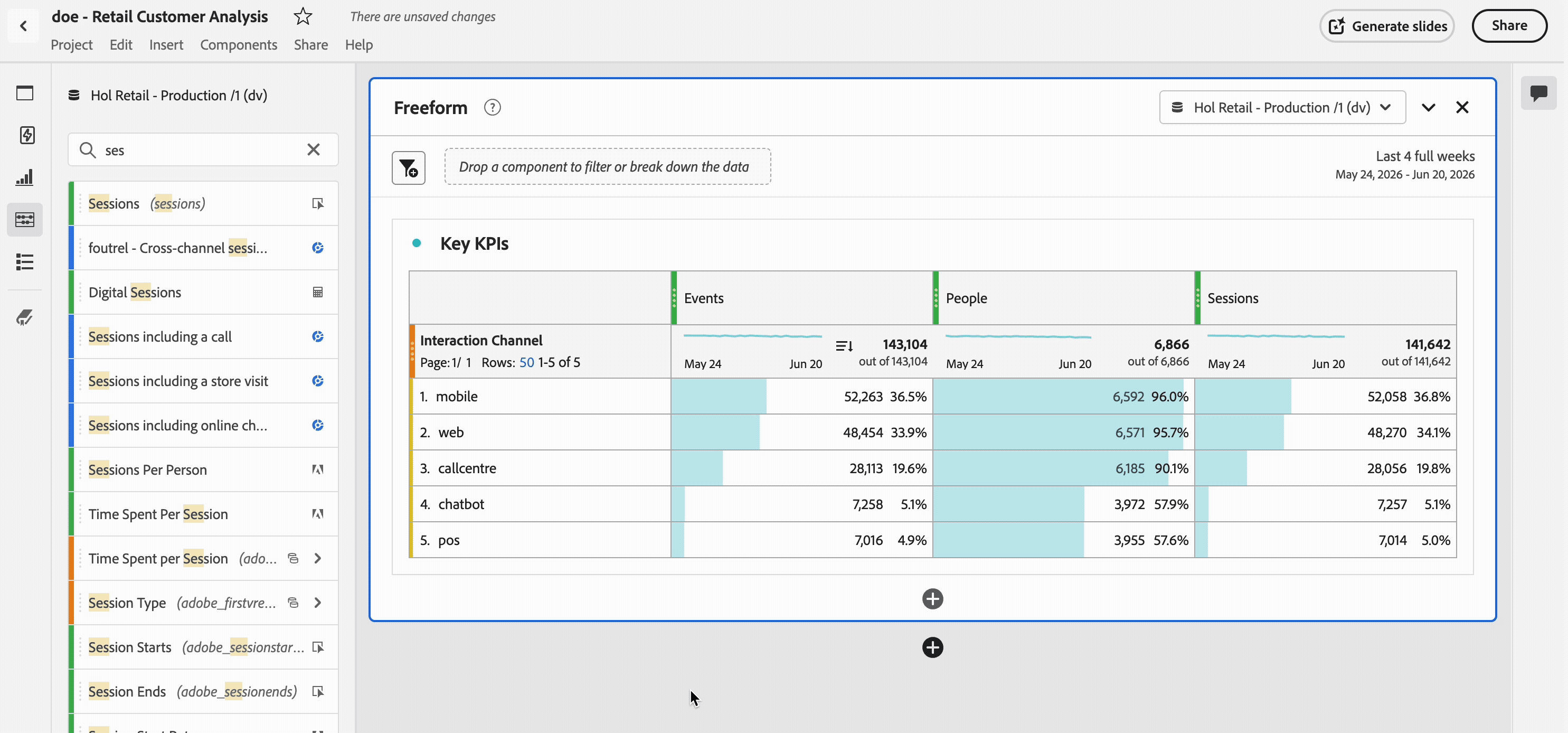This screenshot has width=1568, height=733.
Task: Open the panel data view dropdown
Action: click(1282, 108)
